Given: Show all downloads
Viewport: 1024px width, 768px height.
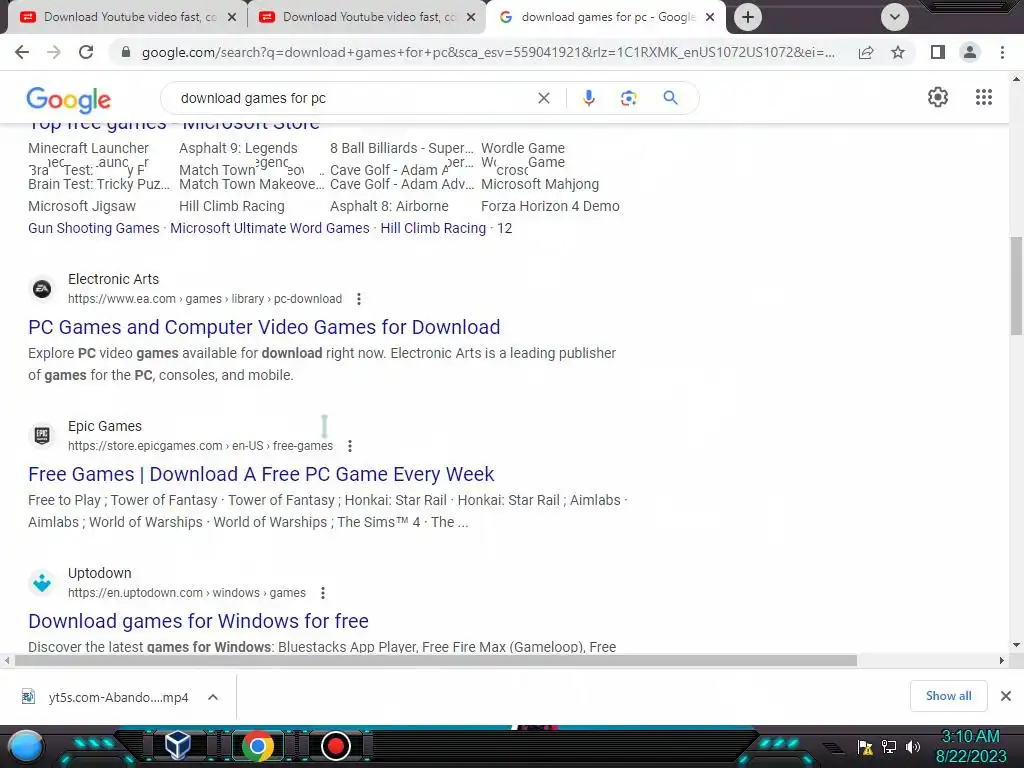Looking at the screenshot, I should click(948, 696).
